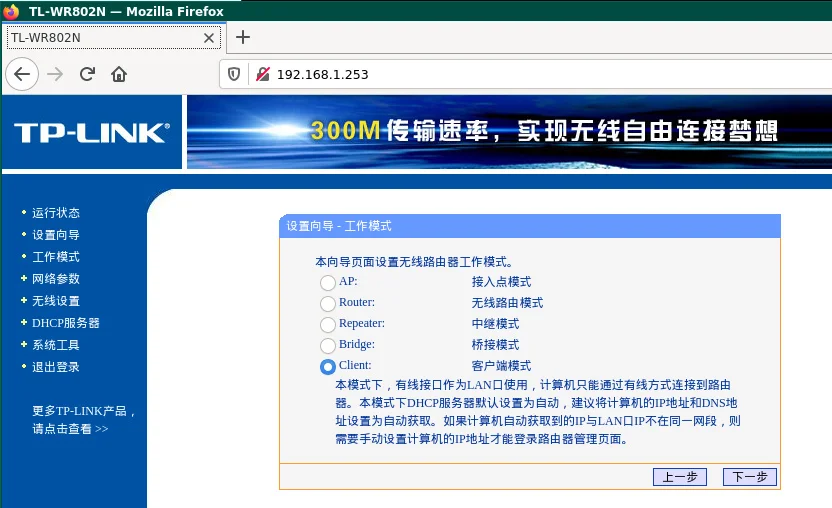Viewport: 832px width, 508px height.
Task: Select the Router mode radio button
Action: 328,303
